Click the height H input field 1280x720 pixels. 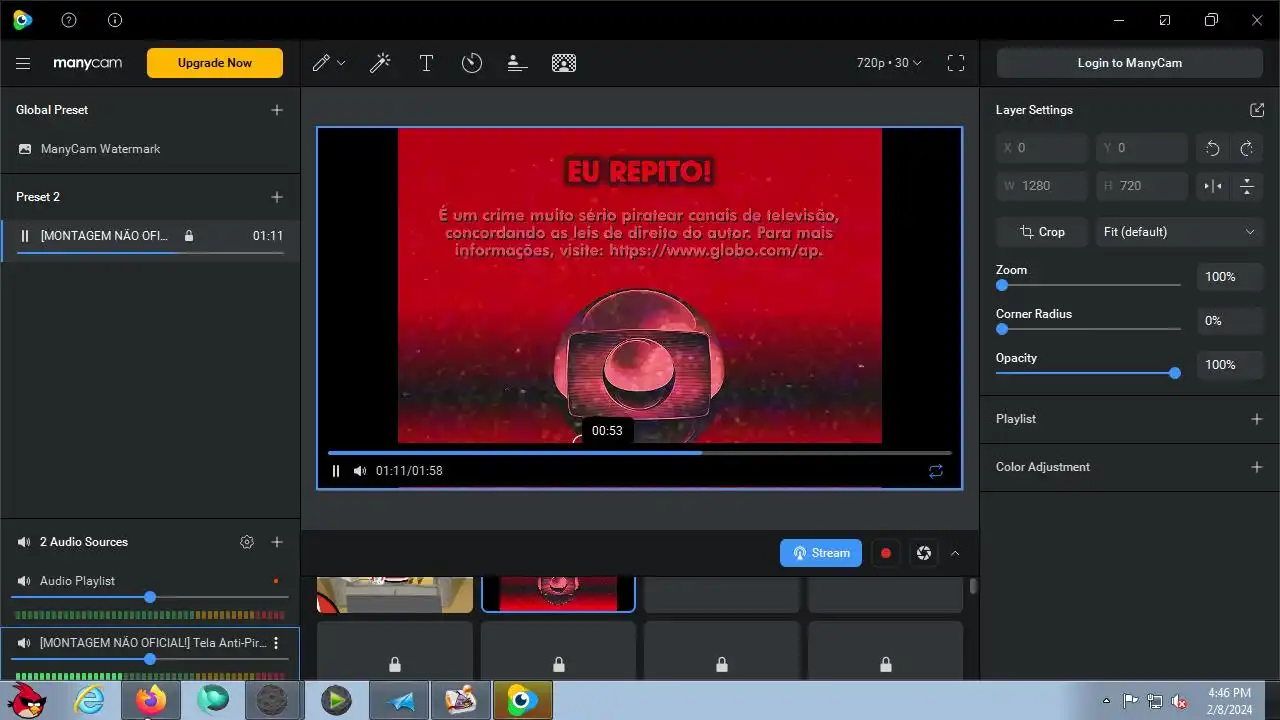[1142, 186]
